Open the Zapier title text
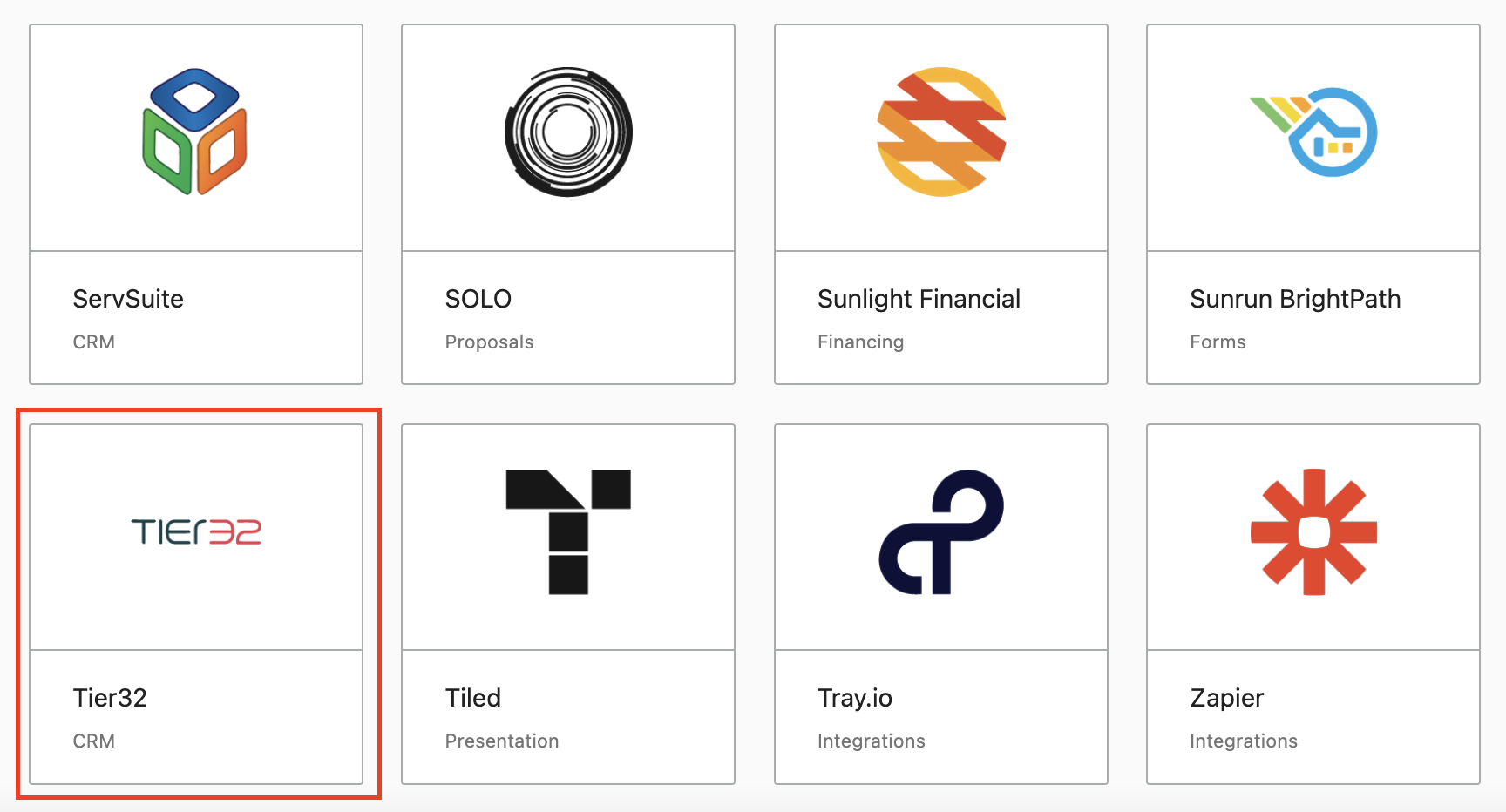The width and height of the screenshot is (1506, 812). [1227, 698]
